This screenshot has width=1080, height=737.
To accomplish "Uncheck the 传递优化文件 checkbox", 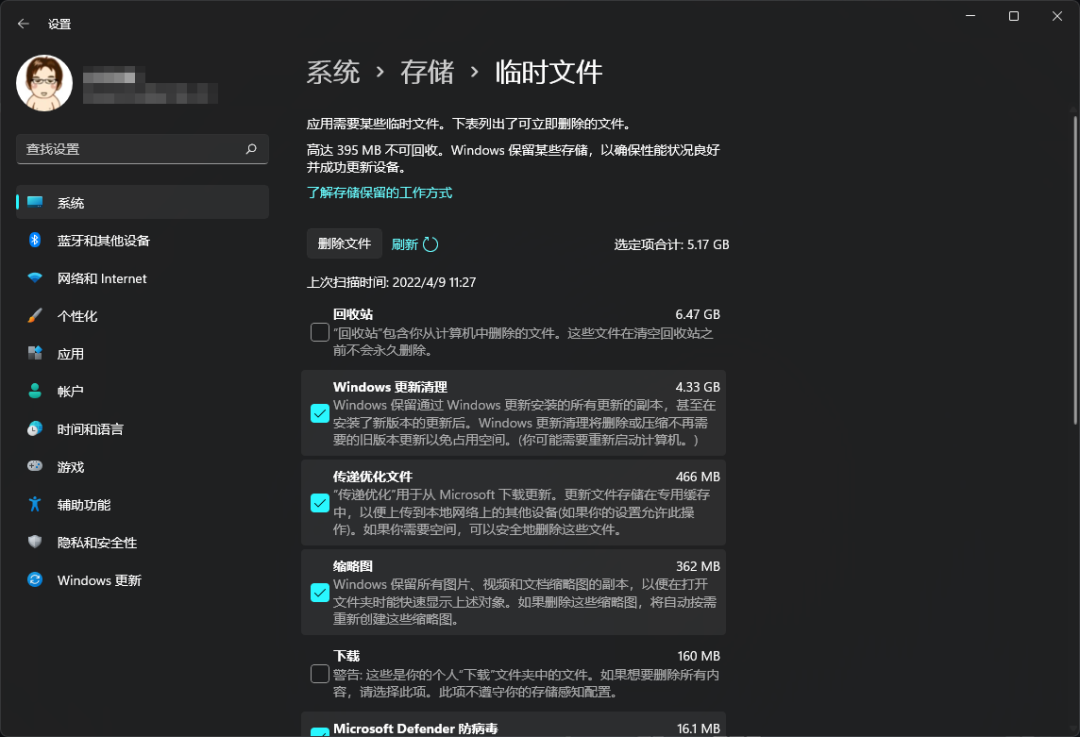I will [320, 503].
